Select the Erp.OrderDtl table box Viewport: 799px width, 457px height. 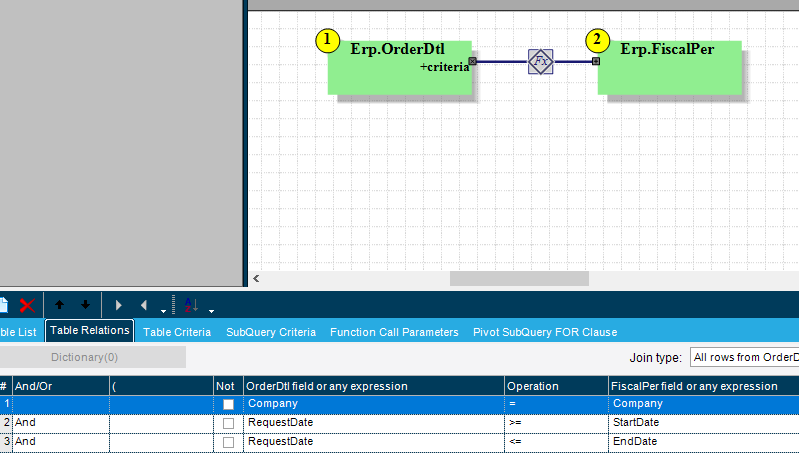[x=400, y=68]
